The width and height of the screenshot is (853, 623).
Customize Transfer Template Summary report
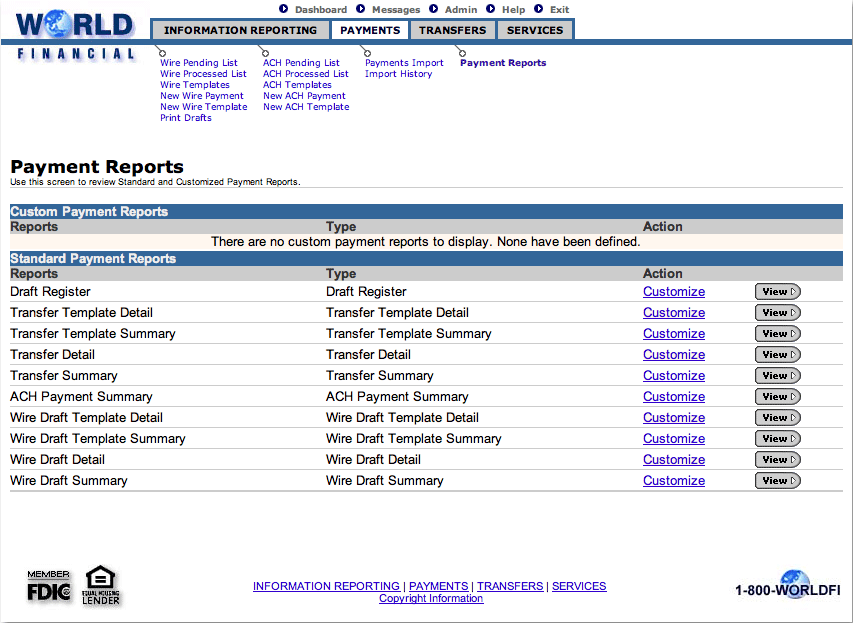[673, 334]
